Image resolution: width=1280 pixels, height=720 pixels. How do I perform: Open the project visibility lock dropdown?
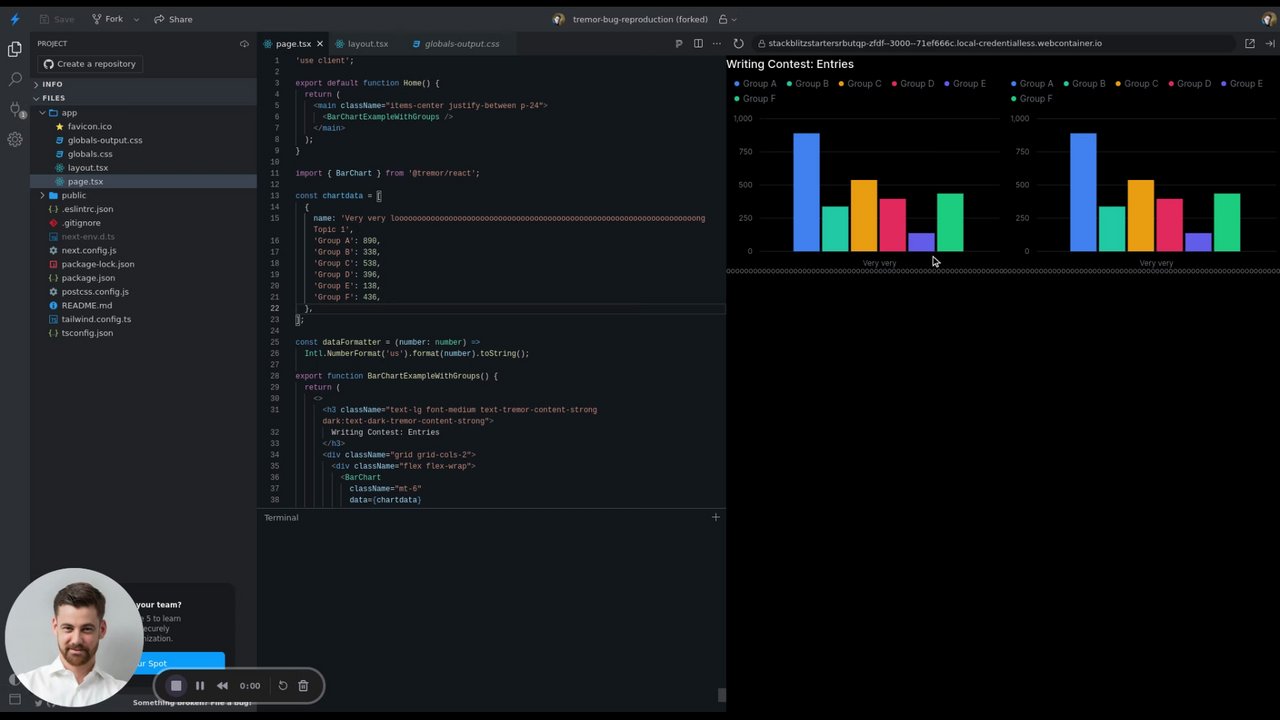click(x=727, y=19)
